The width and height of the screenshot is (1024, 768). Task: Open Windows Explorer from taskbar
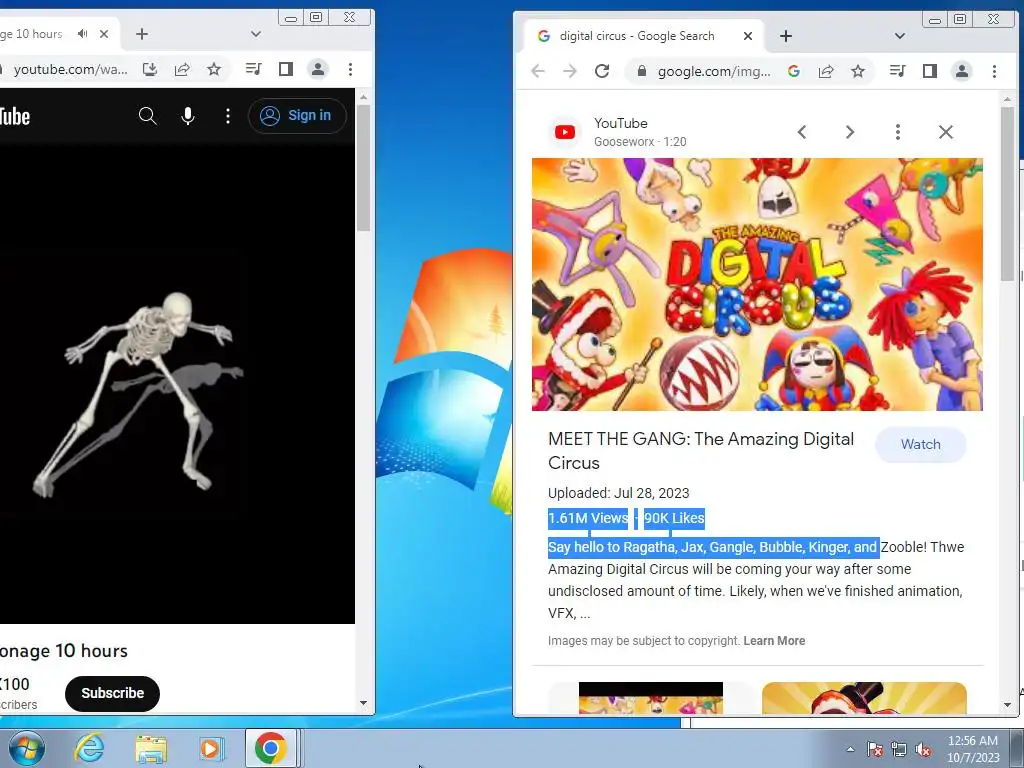(151, 749)
